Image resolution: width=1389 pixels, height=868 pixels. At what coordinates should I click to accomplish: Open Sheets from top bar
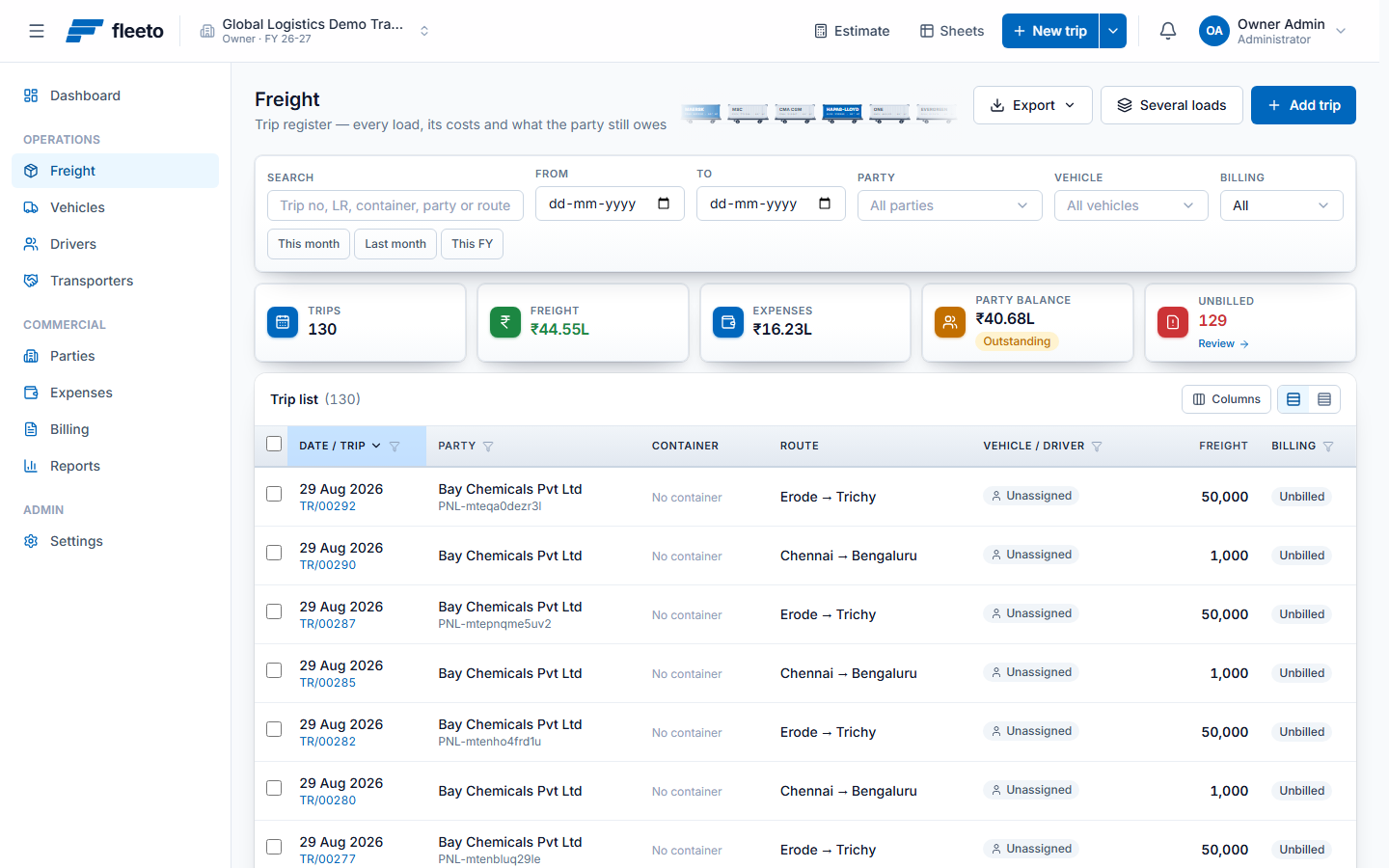coord(952,31)
